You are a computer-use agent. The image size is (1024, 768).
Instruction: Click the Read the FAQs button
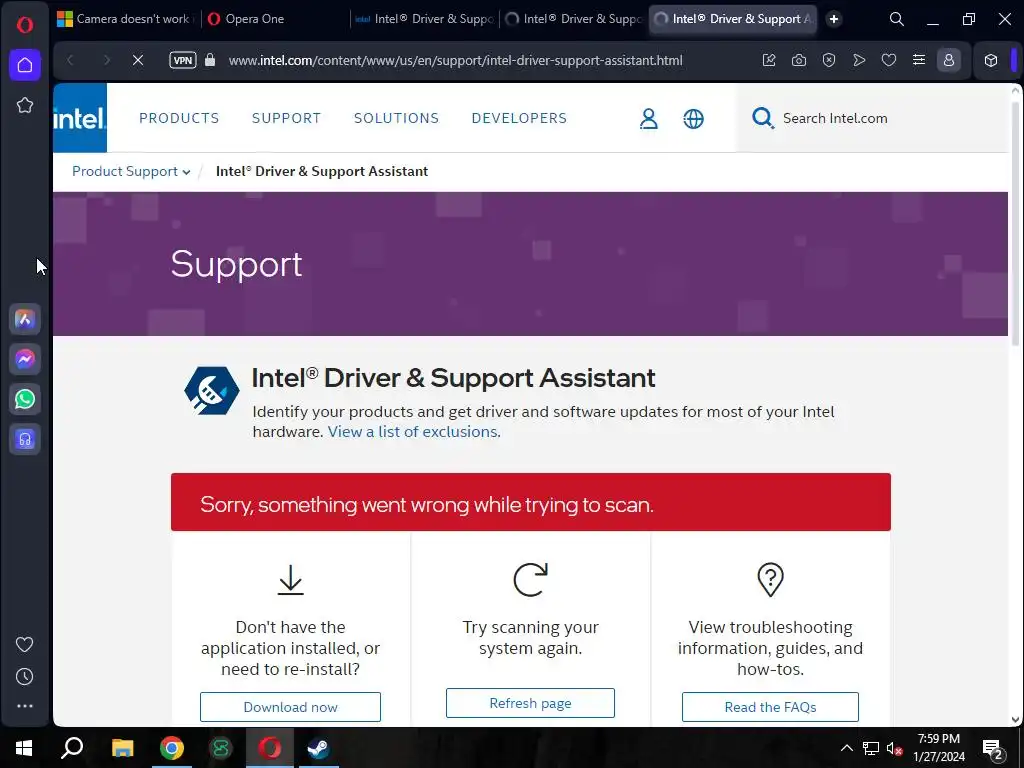click(771, 707)
